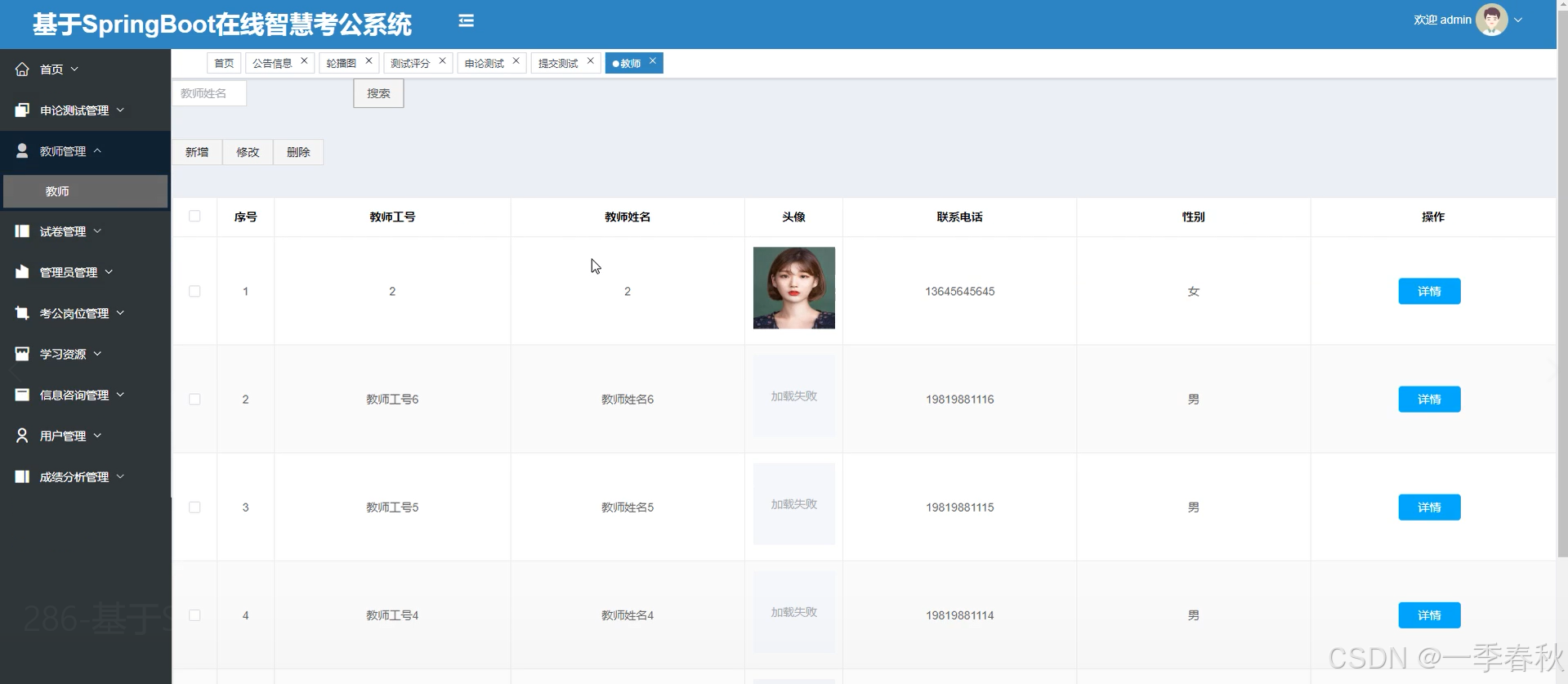Click the person icon for 教师管理
Screen dimensions: 1568x684
(22, 151)
